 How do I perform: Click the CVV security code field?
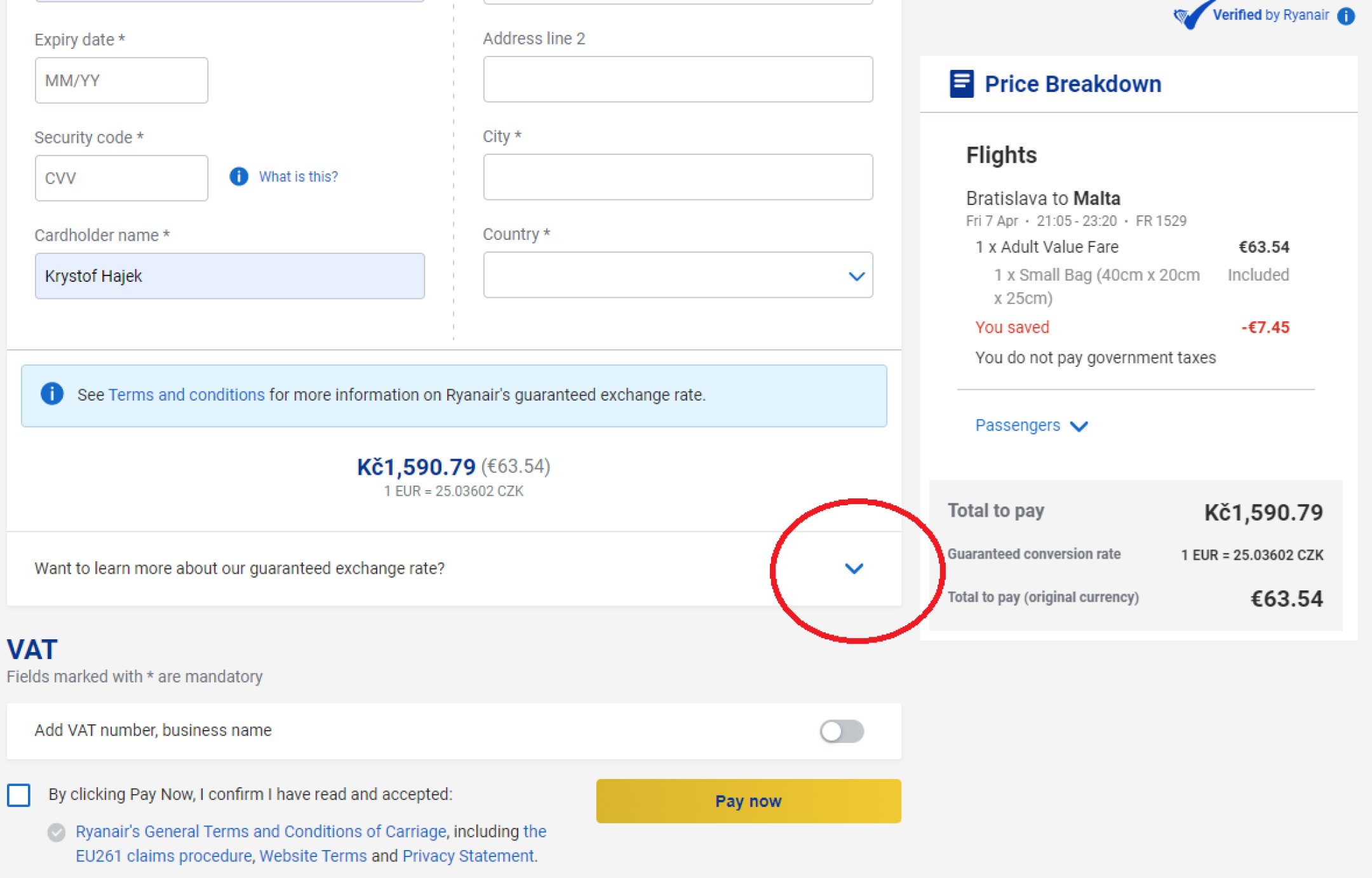point(121,178)
